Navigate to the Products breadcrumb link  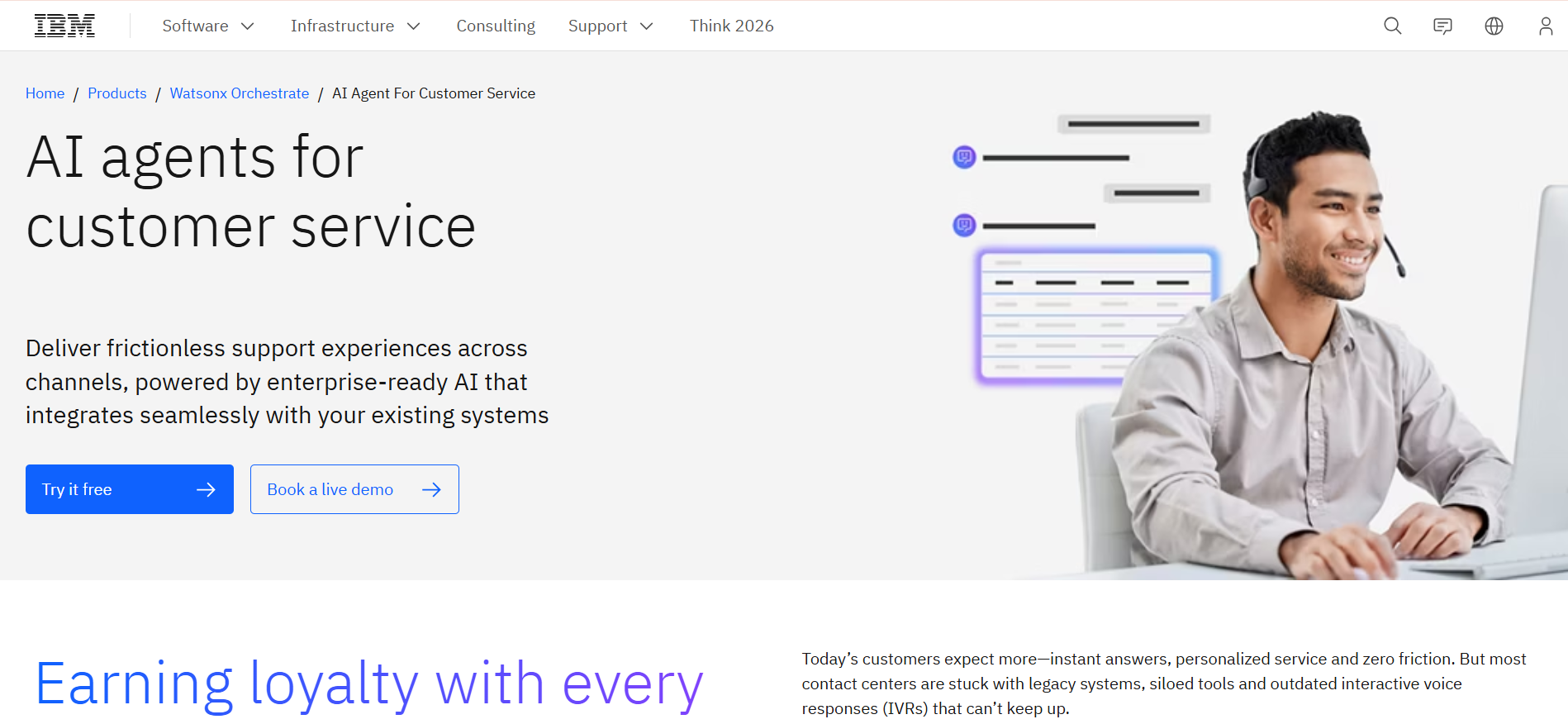[116, 93]
